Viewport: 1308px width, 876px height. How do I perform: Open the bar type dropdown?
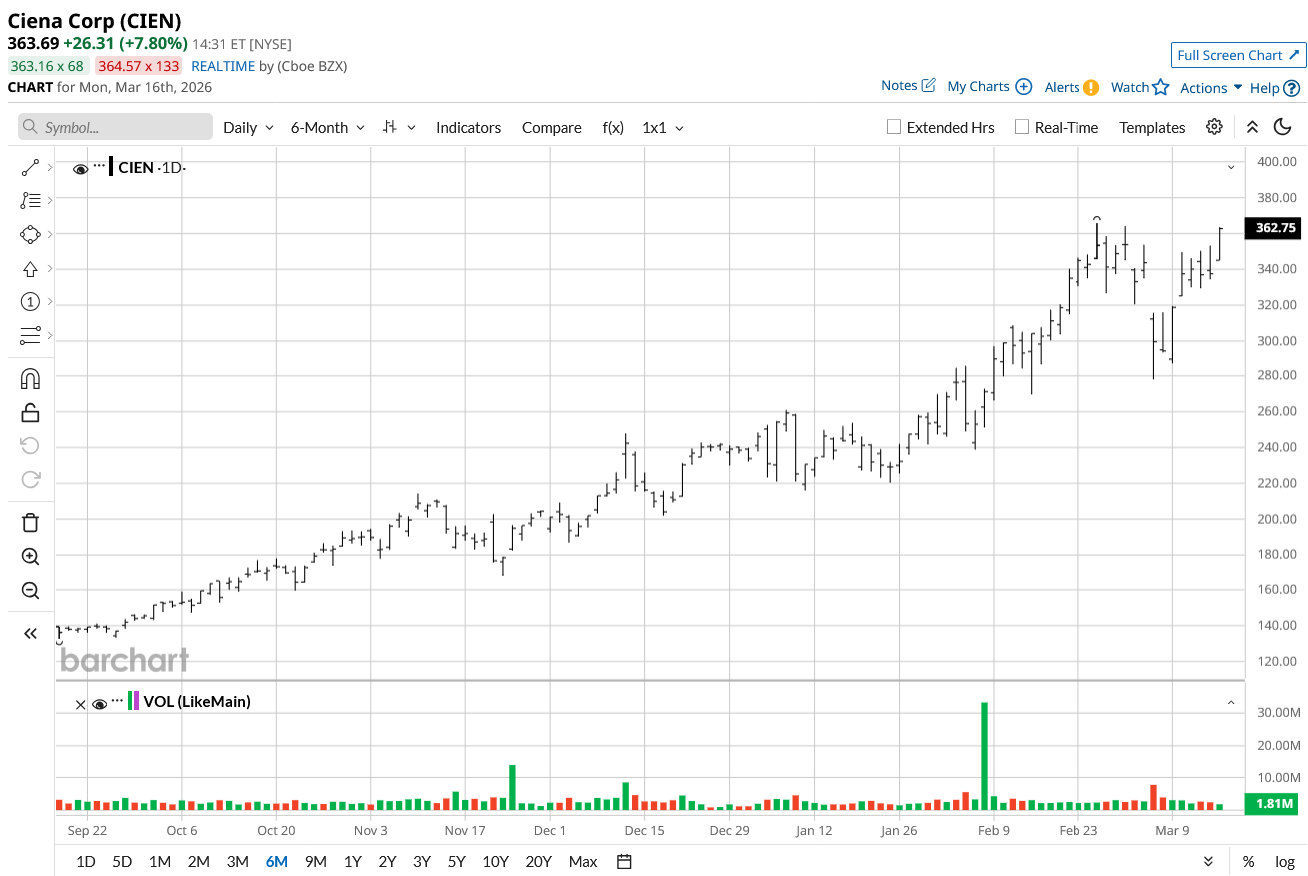(x=400, y=127)
